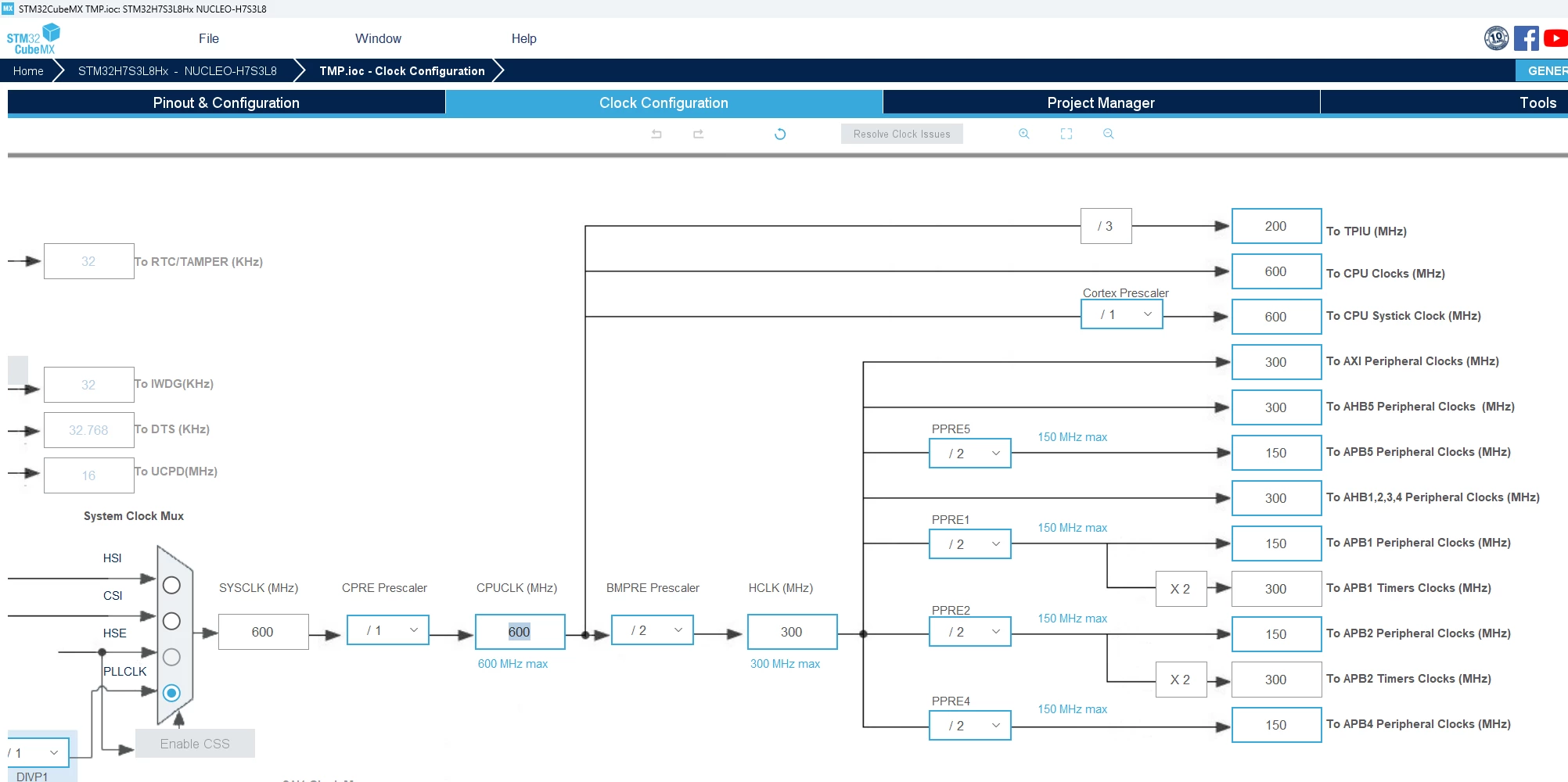Open the STM32CubeMX logo home
Viewport: 1568px width, 782px height.
tap(34, 38)
